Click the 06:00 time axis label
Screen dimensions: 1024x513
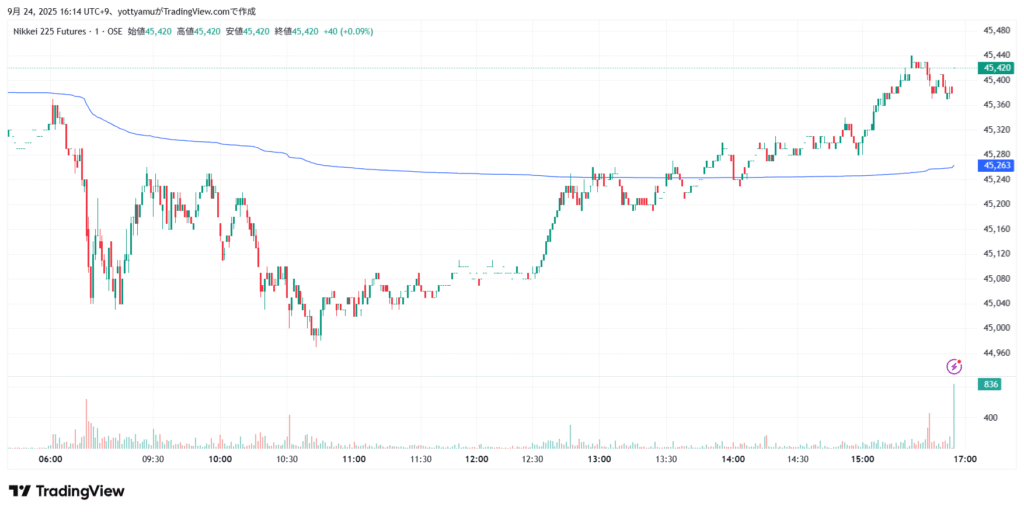(51, 459)
